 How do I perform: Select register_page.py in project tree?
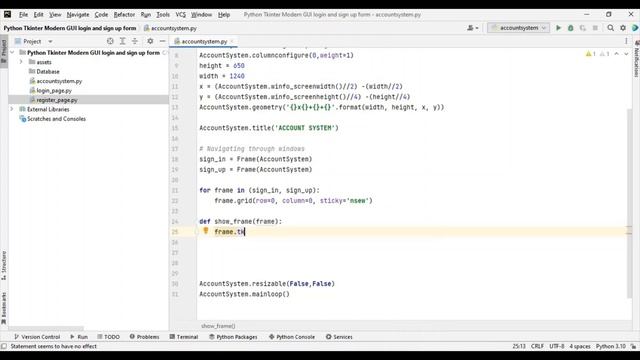coord(57,100)
